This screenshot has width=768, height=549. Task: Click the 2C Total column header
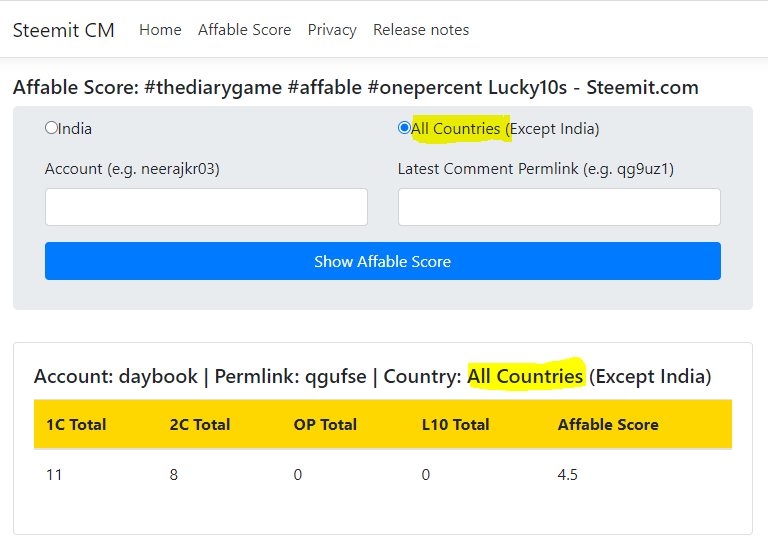(x=200, y=425)
